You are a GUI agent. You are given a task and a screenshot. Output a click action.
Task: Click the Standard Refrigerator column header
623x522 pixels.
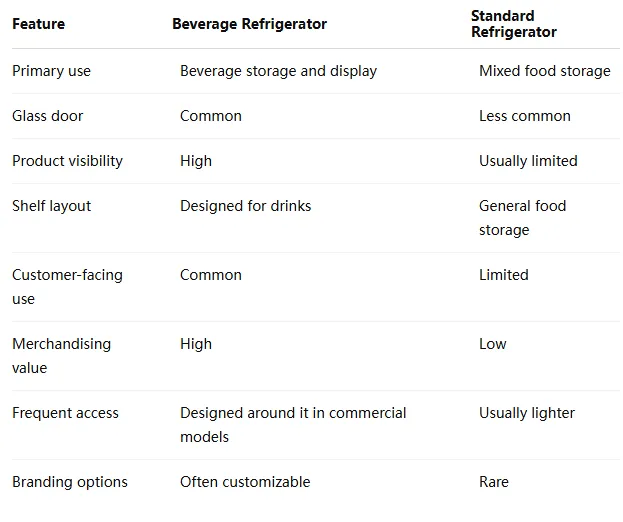(x=514, y=24)
